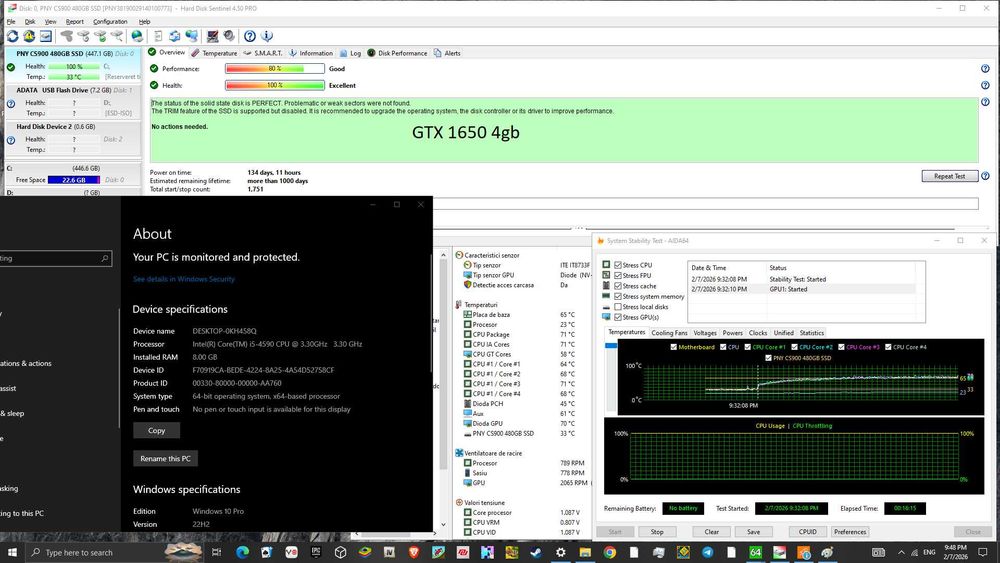Click the help icon beside Performance bar
1000x563 pixels.
pos(985,69)
